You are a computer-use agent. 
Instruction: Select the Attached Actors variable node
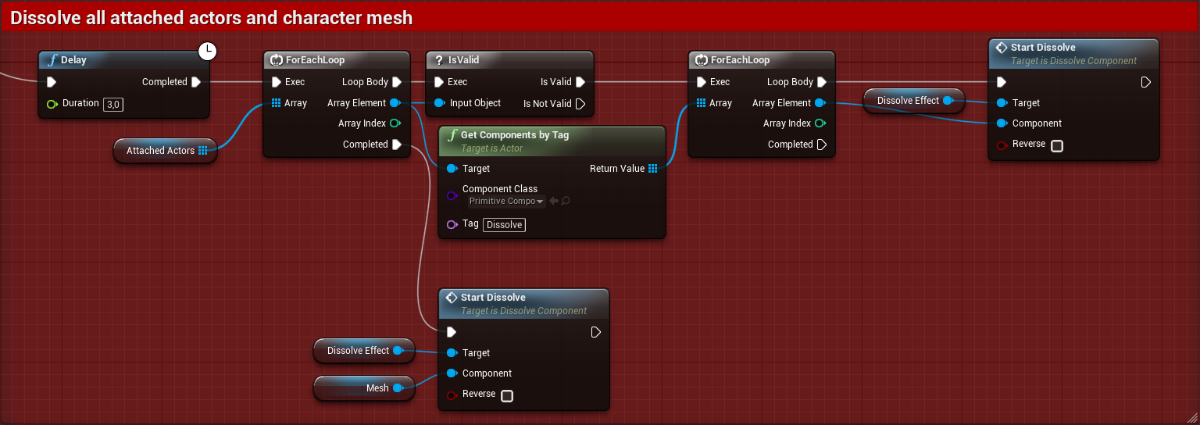tap(158, 151)
